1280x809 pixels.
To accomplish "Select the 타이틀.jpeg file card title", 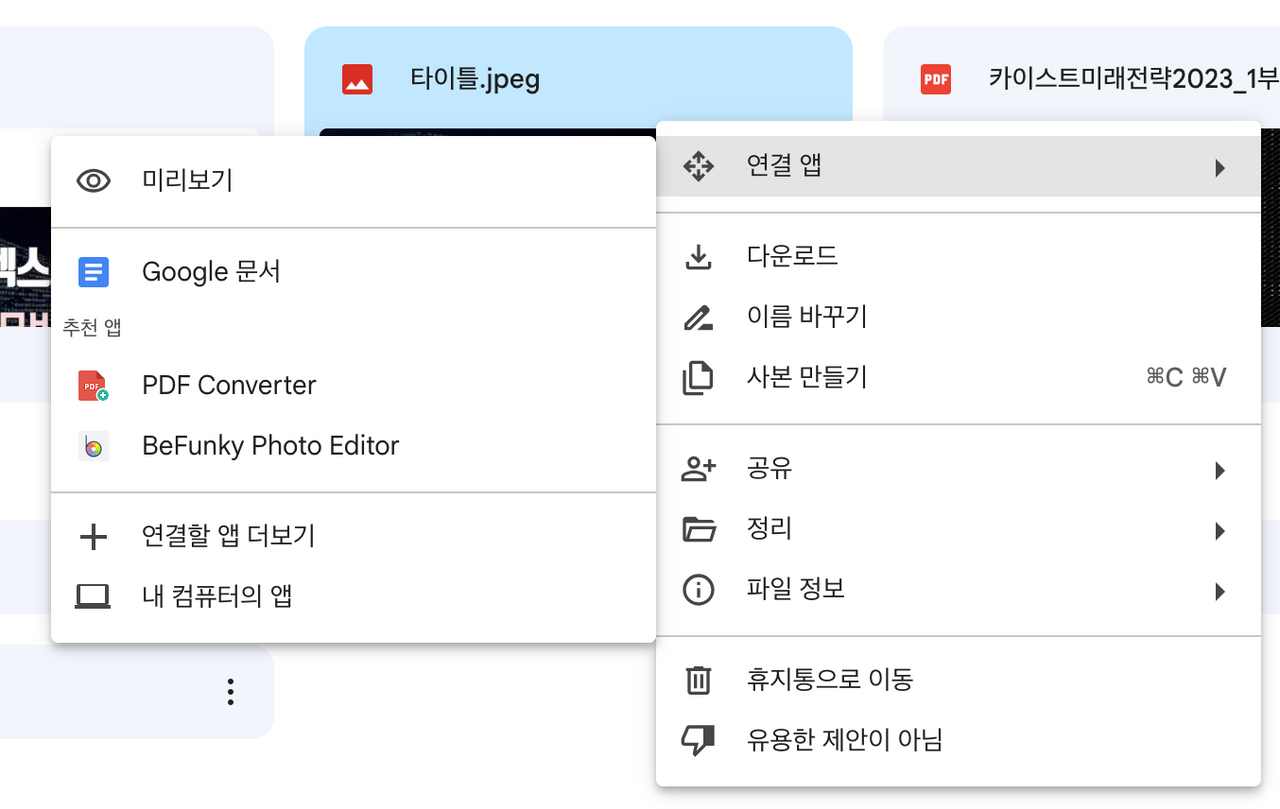I will point(475,79).
